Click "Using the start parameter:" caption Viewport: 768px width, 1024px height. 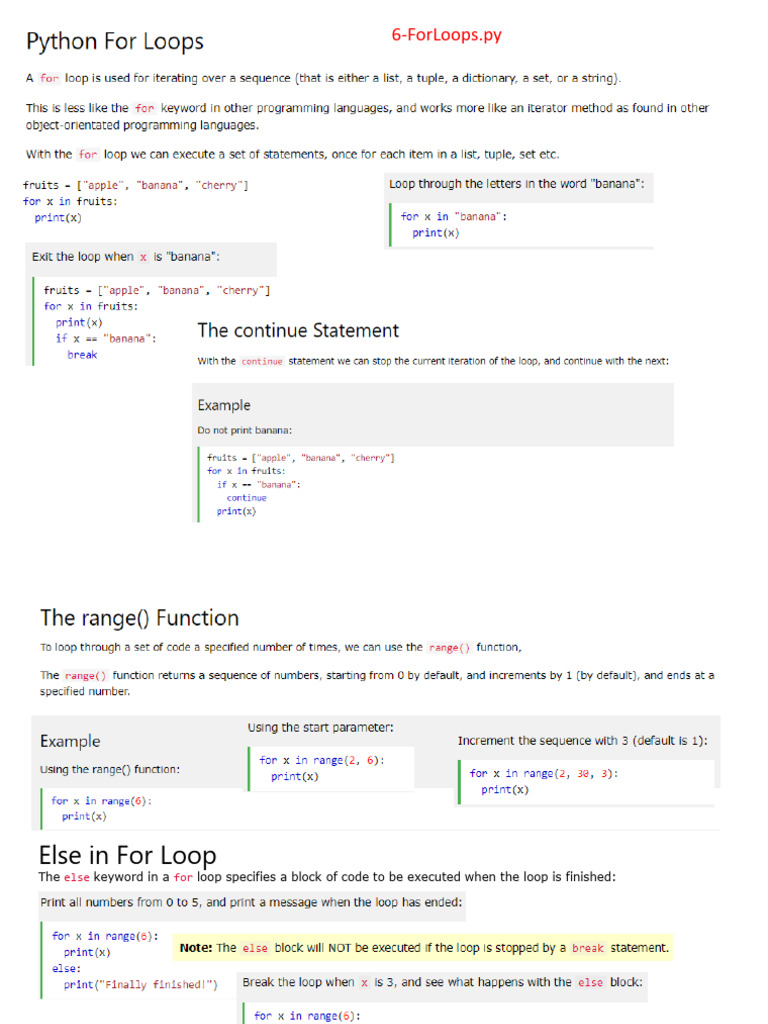pyautogui.click(x=320, y=727)
